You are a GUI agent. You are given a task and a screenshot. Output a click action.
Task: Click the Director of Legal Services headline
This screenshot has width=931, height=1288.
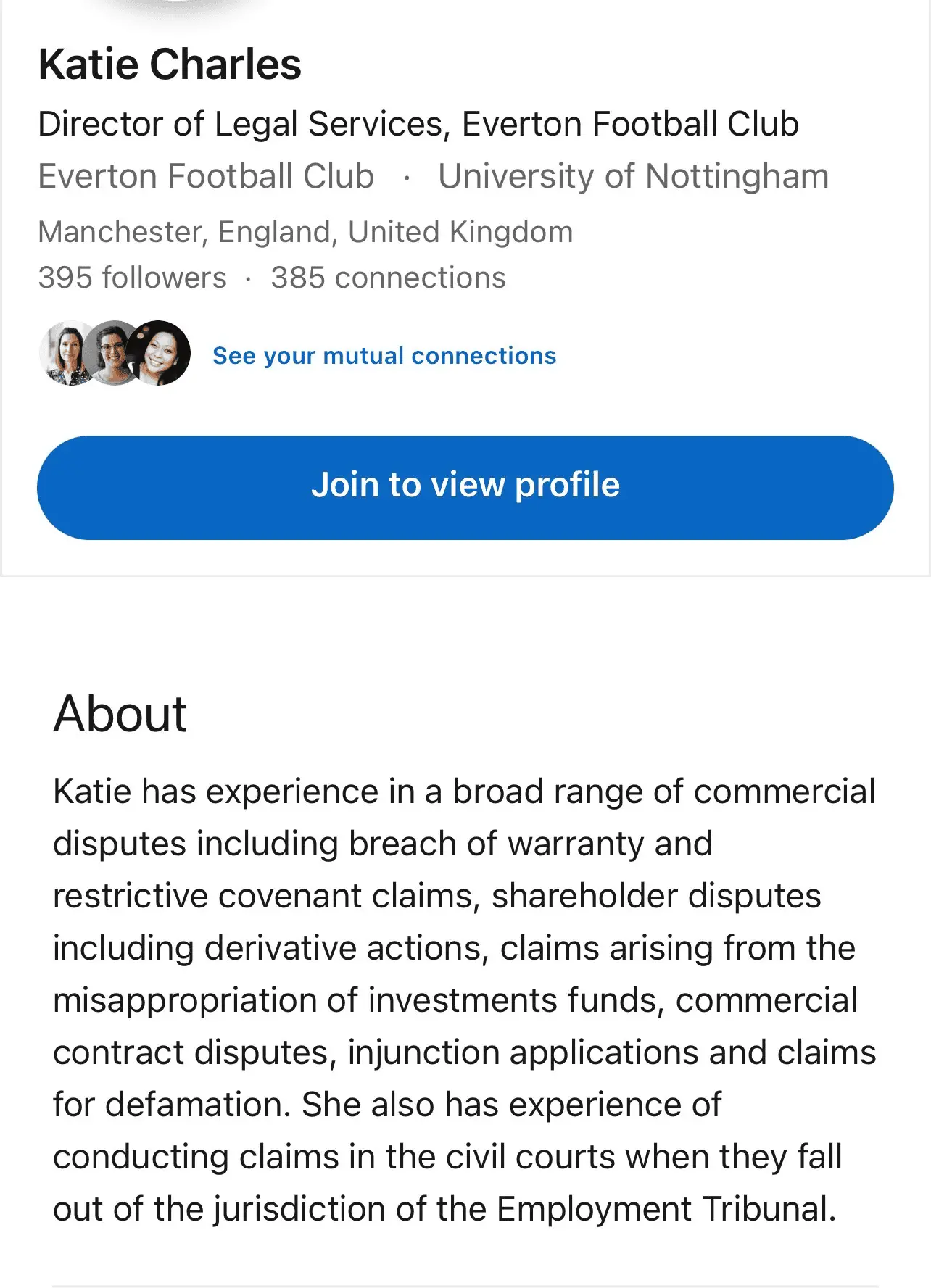pos(418,124)
